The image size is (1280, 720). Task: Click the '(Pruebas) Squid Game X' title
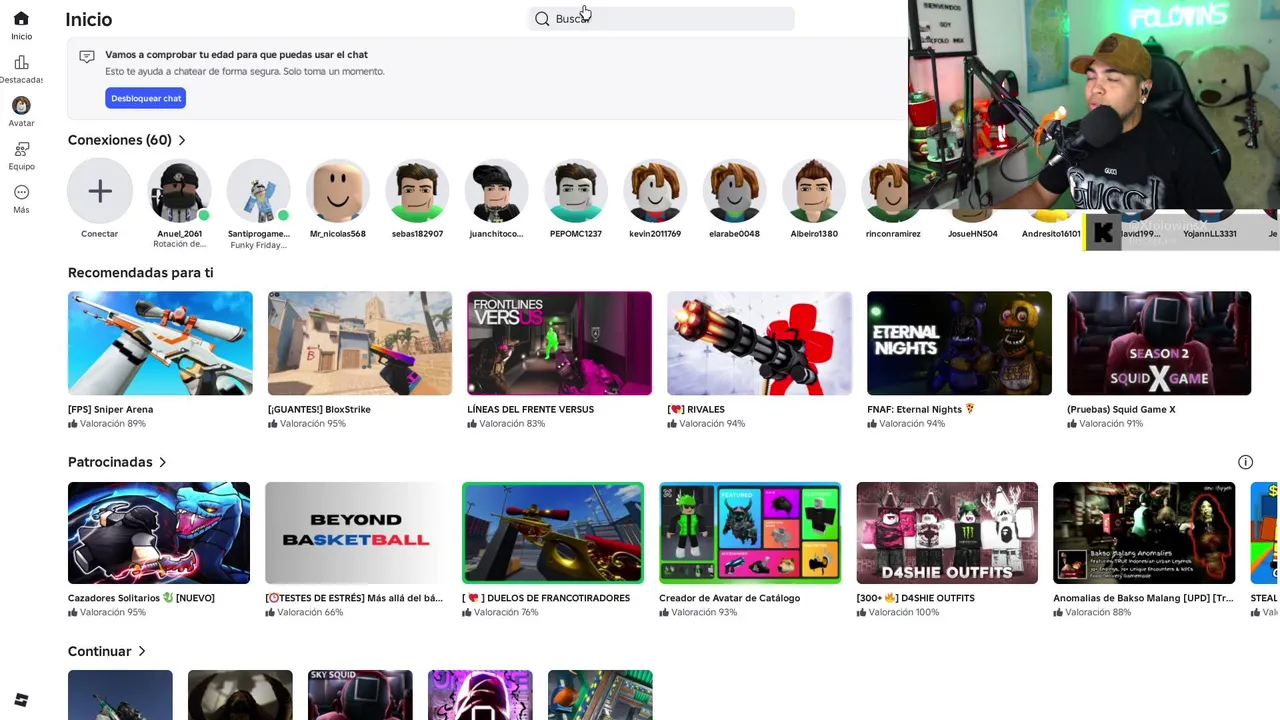[x=1121, y=409]
